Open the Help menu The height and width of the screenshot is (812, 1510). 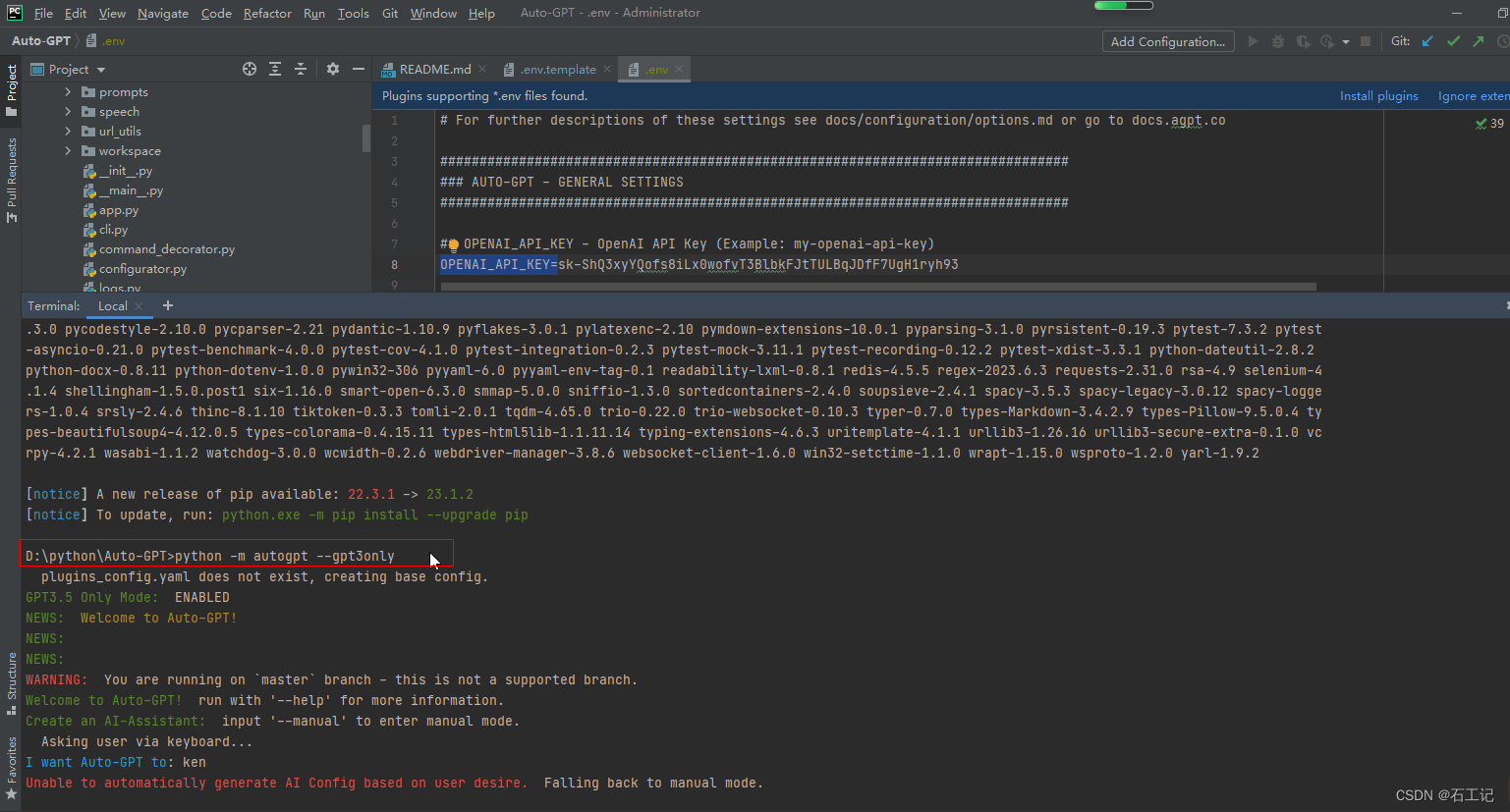tap(481, 13)
